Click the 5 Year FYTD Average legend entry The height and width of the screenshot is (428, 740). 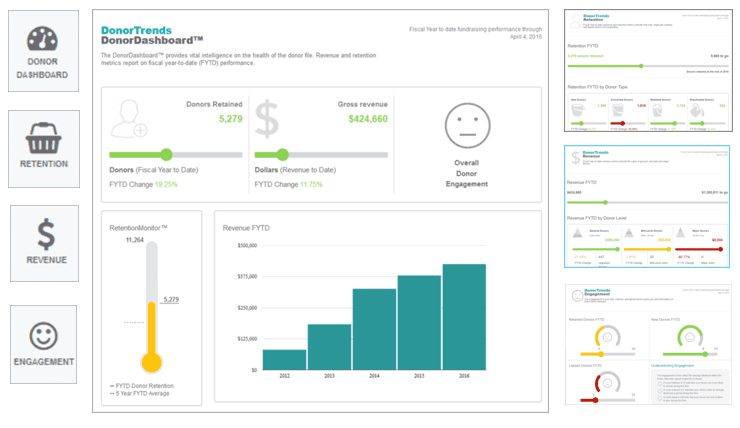[139, 394]
